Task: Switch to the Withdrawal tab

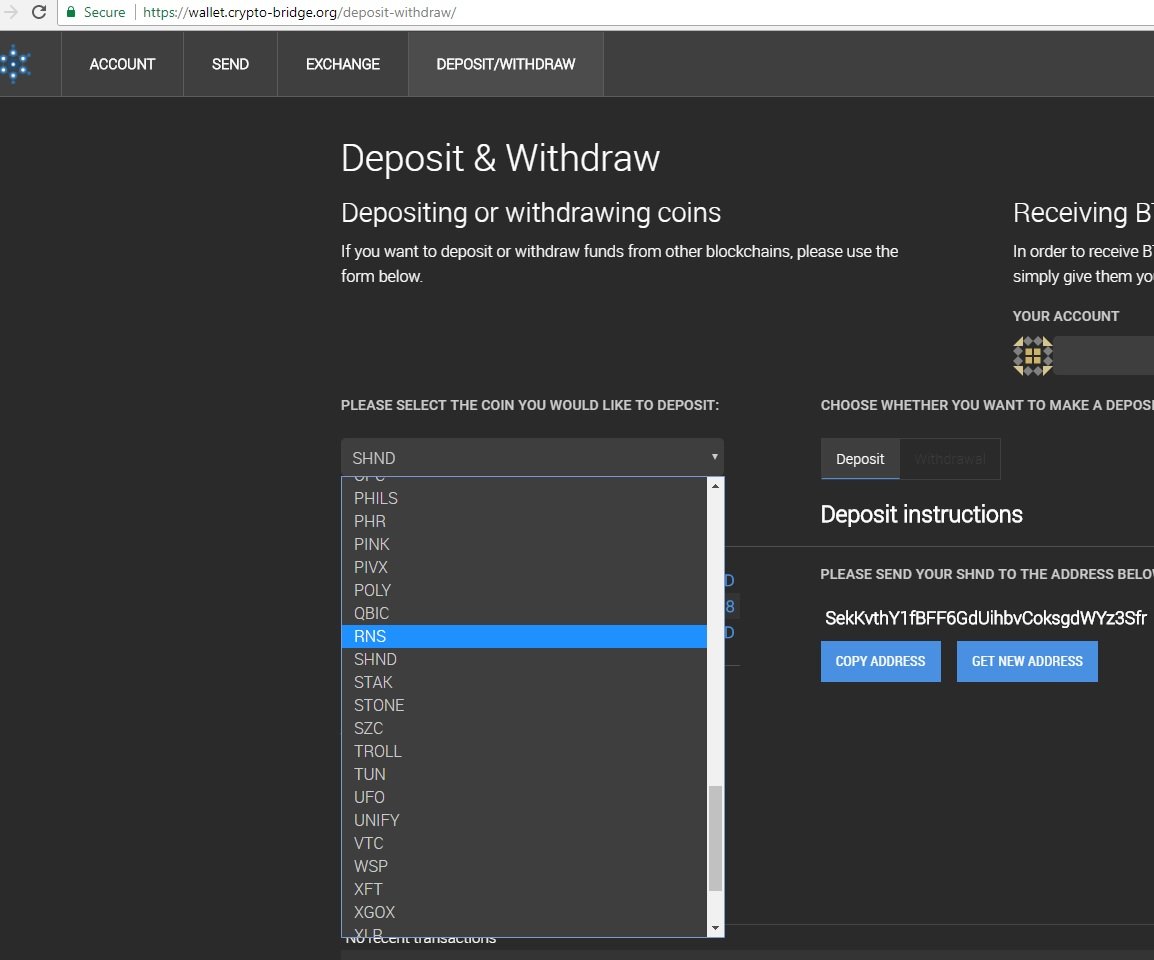Action: coord(949,459)
